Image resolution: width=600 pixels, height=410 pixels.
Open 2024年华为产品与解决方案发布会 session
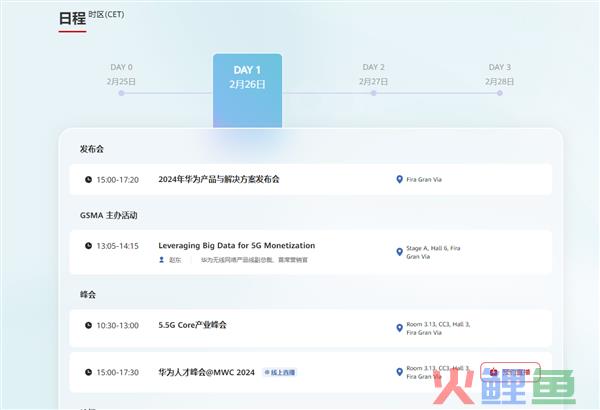point(219,179)
